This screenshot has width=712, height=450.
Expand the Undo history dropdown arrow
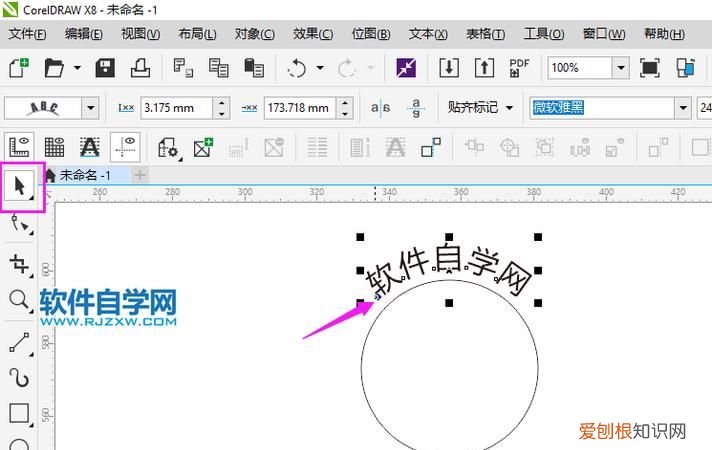pos(320,68)
